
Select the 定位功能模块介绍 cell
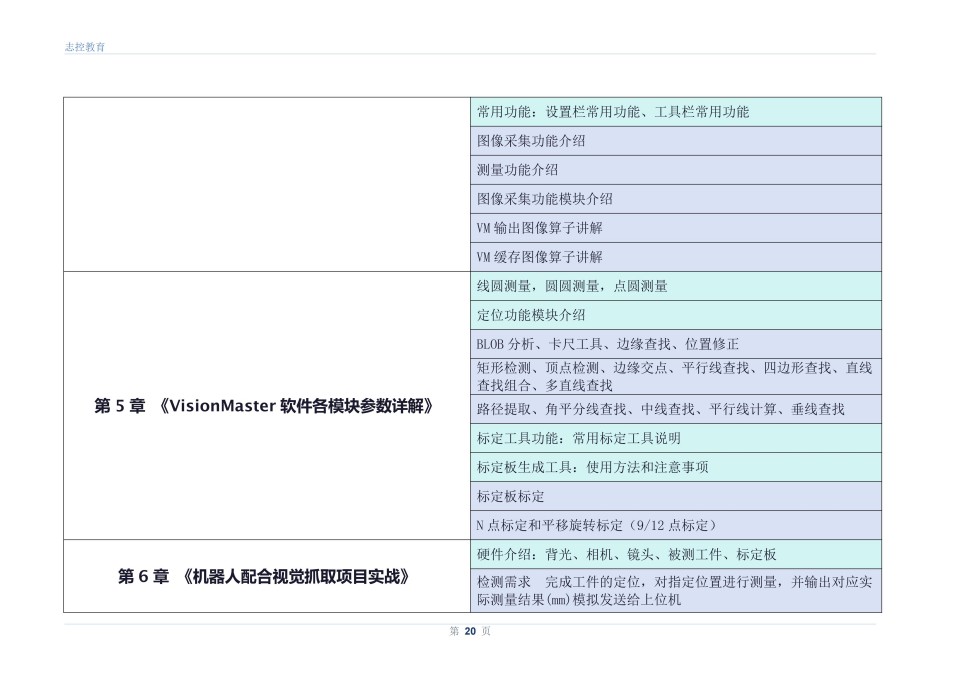(676, 315)
